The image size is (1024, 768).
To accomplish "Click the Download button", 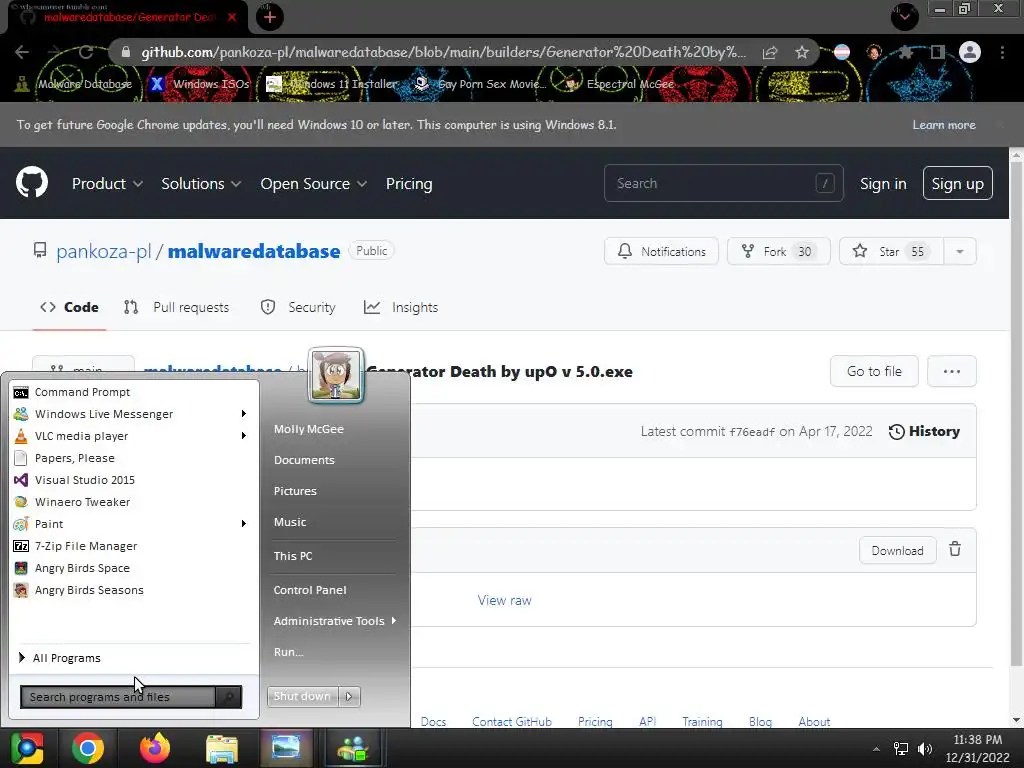I will 898,551.
